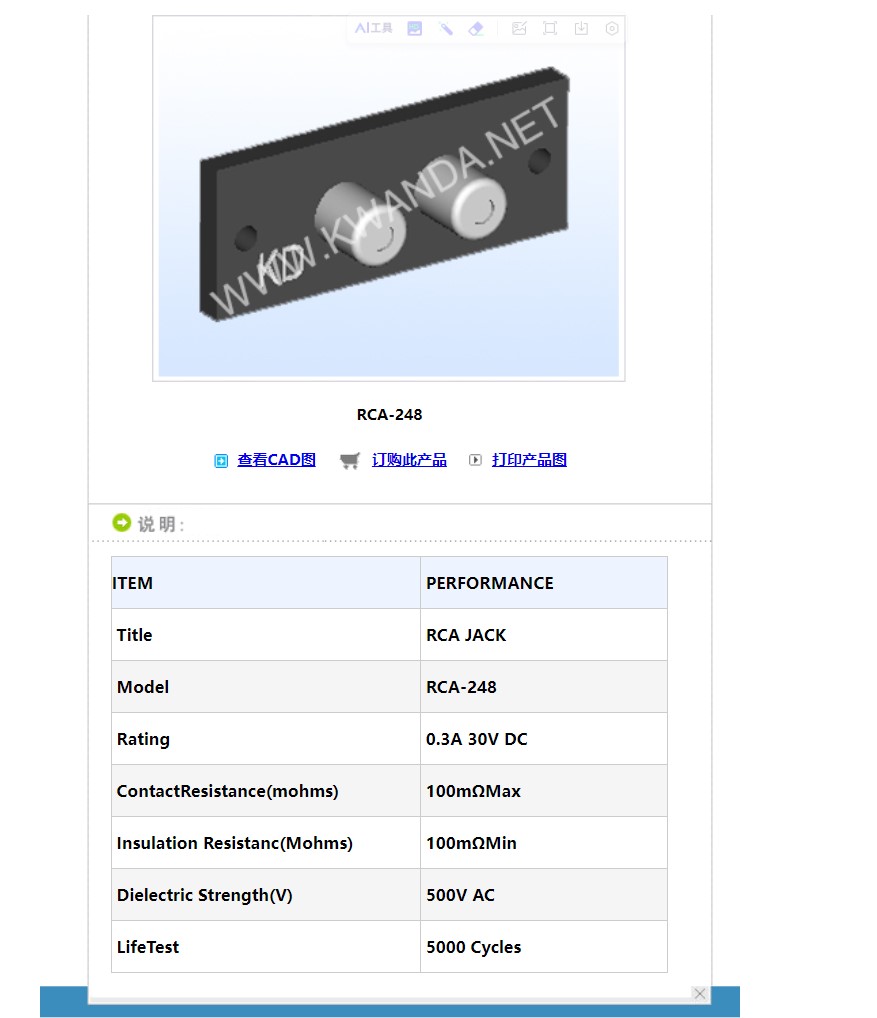Click the 100mΩMin value cell
The width and height of the screenshot is (877, 1018).
[544, 843]
